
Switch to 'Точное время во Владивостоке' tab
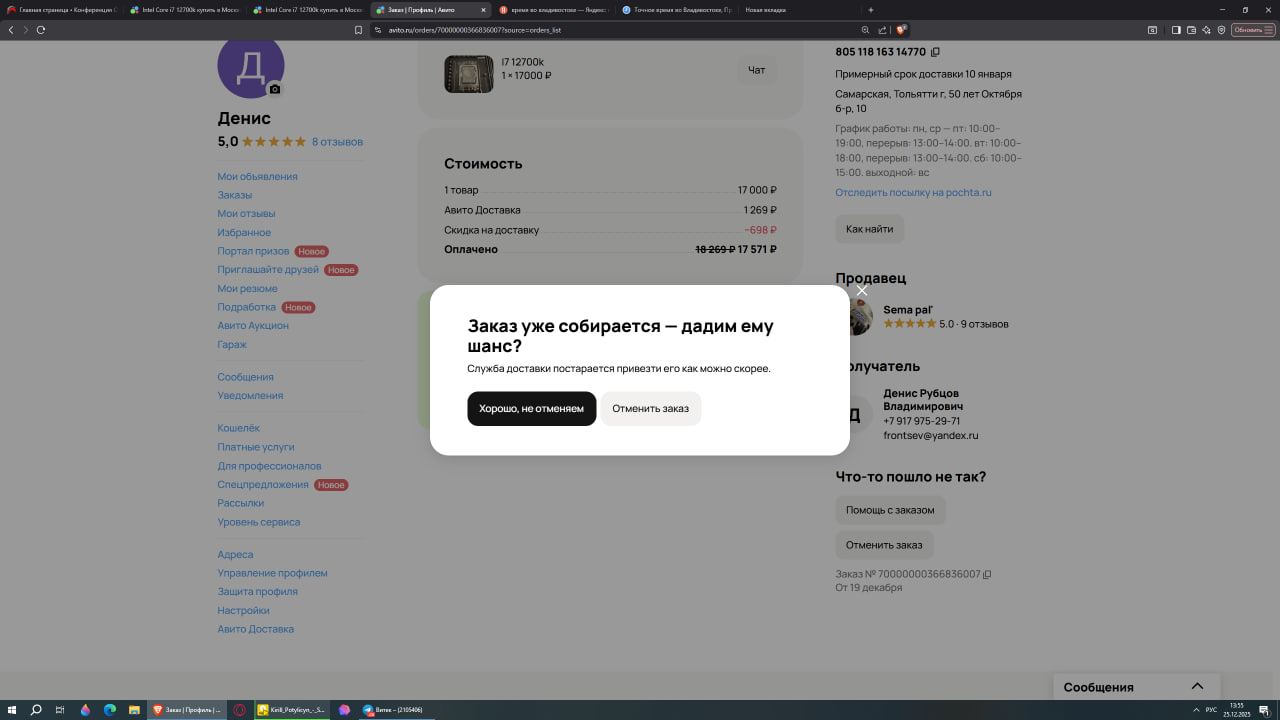675,10
